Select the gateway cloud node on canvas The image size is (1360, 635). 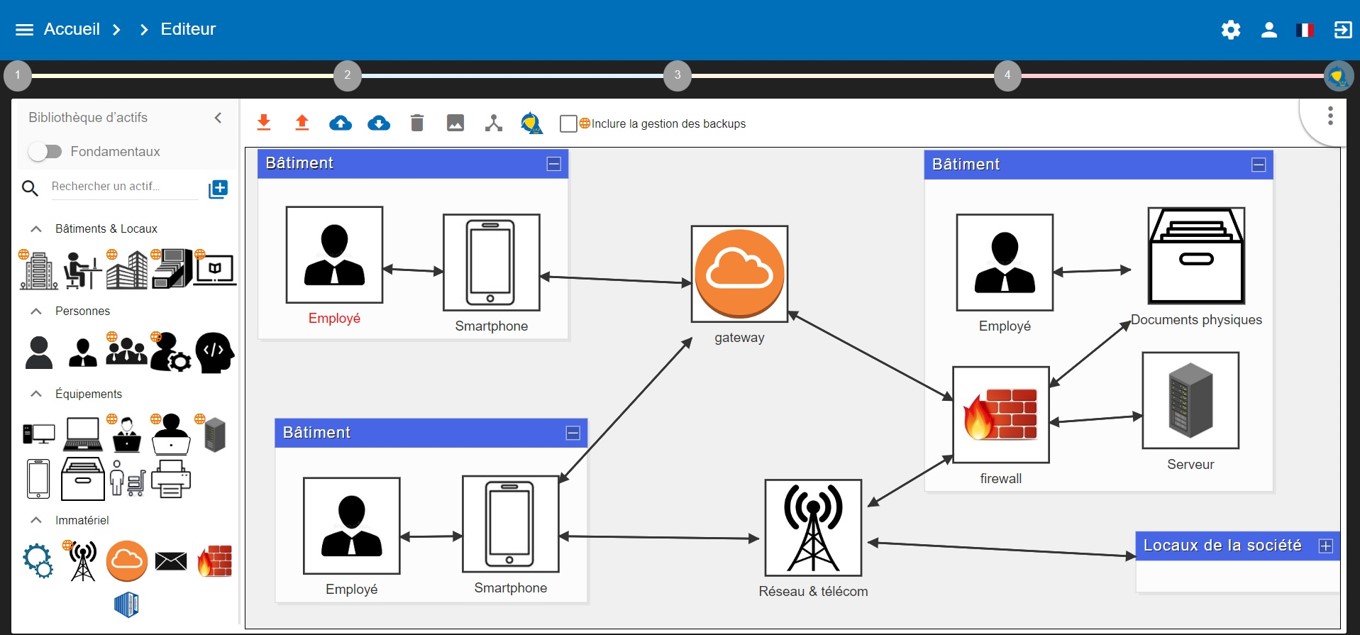(x=740, y=274)
